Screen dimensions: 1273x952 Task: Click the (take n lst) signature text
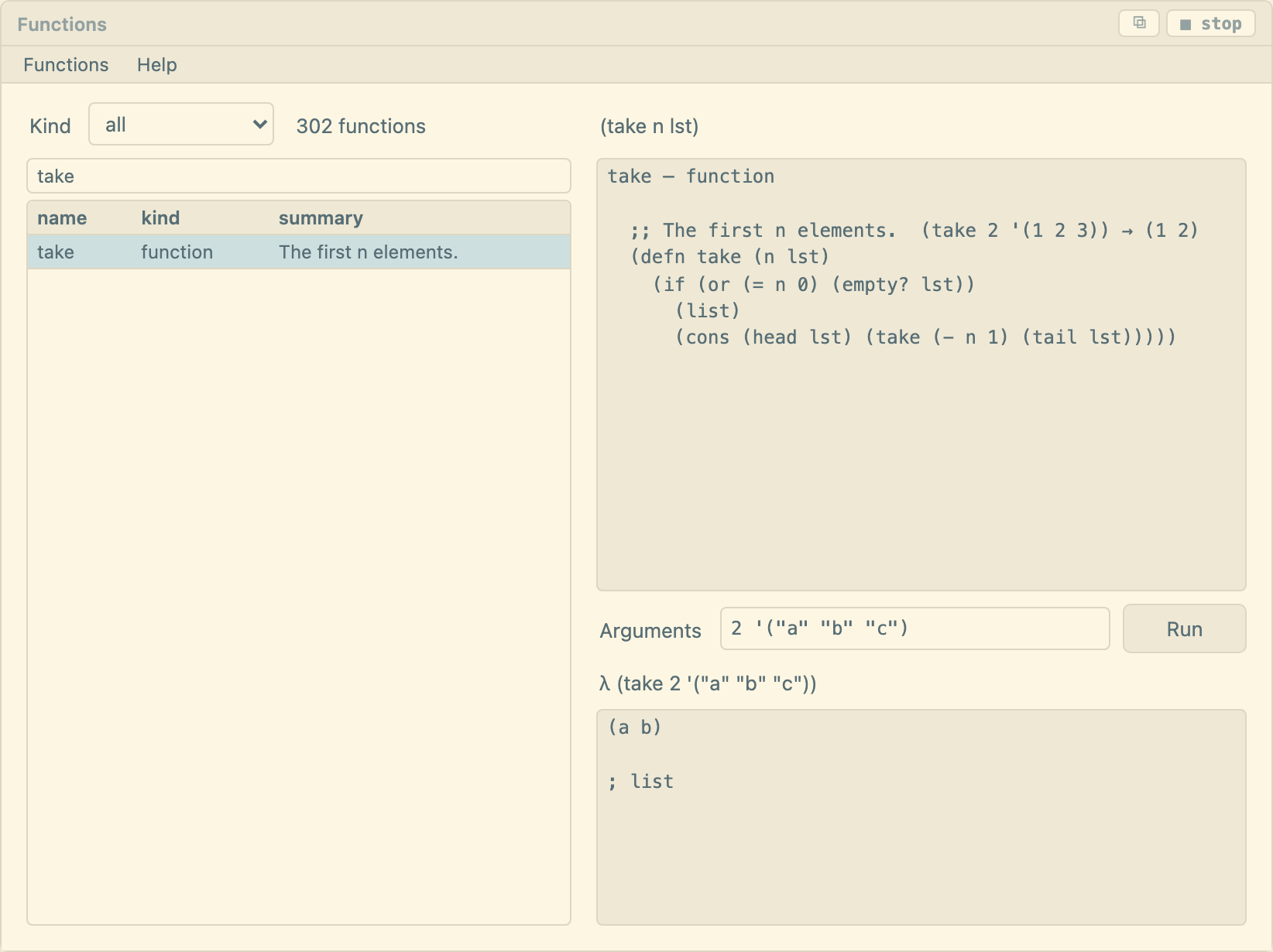pos(650,126)
